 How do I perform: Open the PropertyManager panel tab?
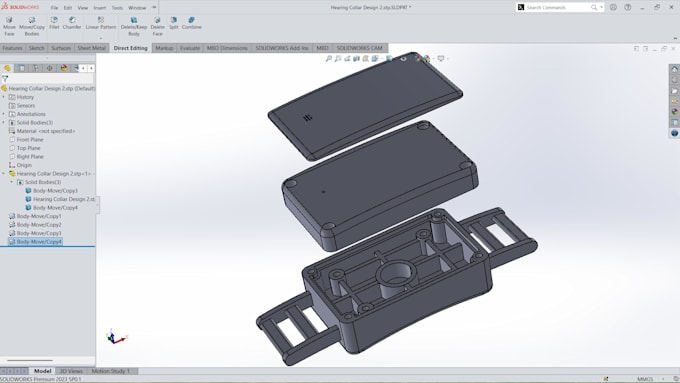coord(21,68)
